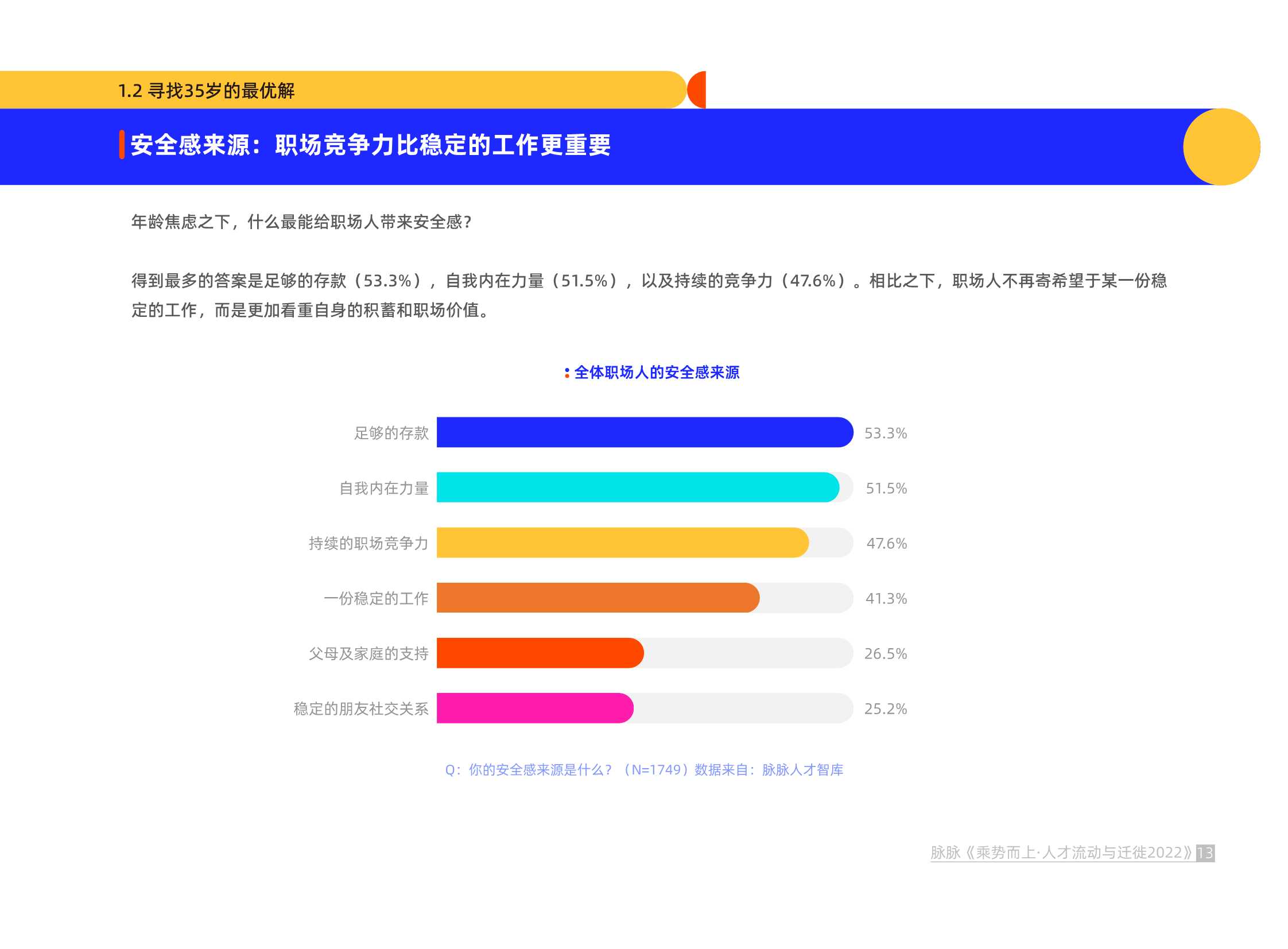Viewport: 1288px width, 949px height.
Task: Click the red bar for 父母及家庭的支持
Action: pos(540,653)
